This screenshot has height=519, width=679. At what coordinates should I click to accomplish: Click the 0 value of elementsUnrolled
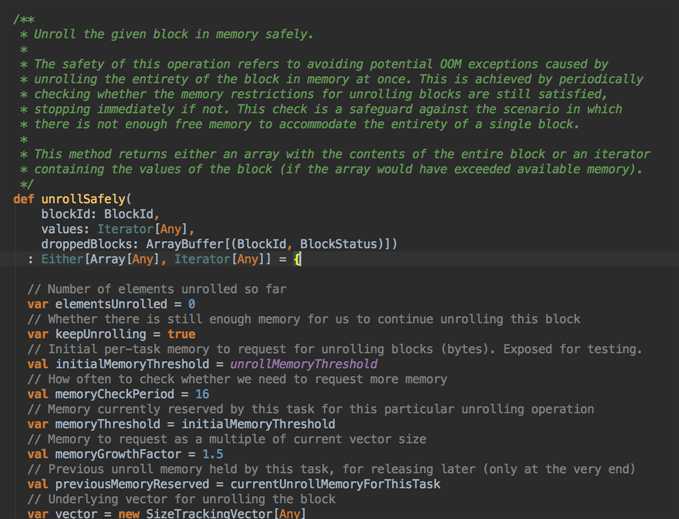coord(191,304)
